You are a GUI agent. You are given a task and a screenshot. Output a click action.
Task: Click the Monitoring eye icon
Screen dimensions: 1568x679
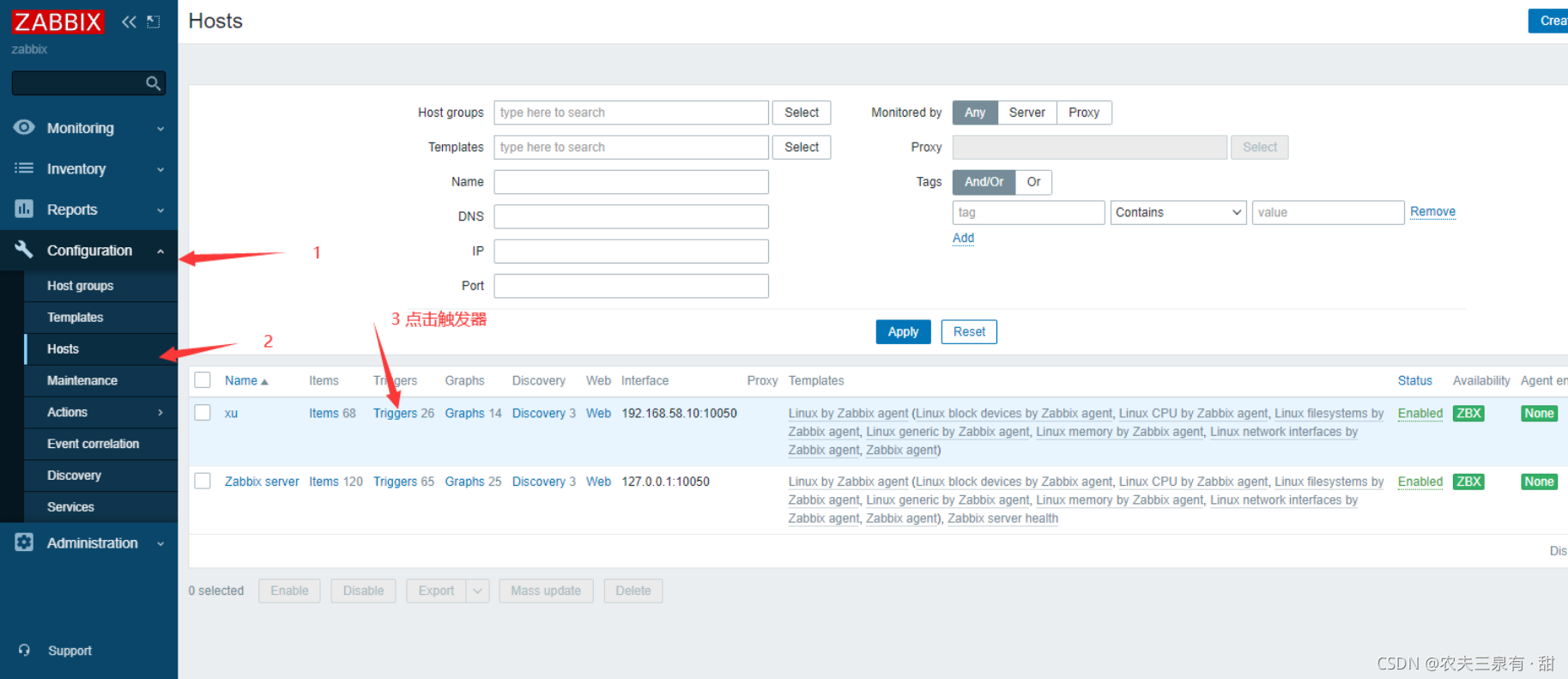tap(24, 127)
